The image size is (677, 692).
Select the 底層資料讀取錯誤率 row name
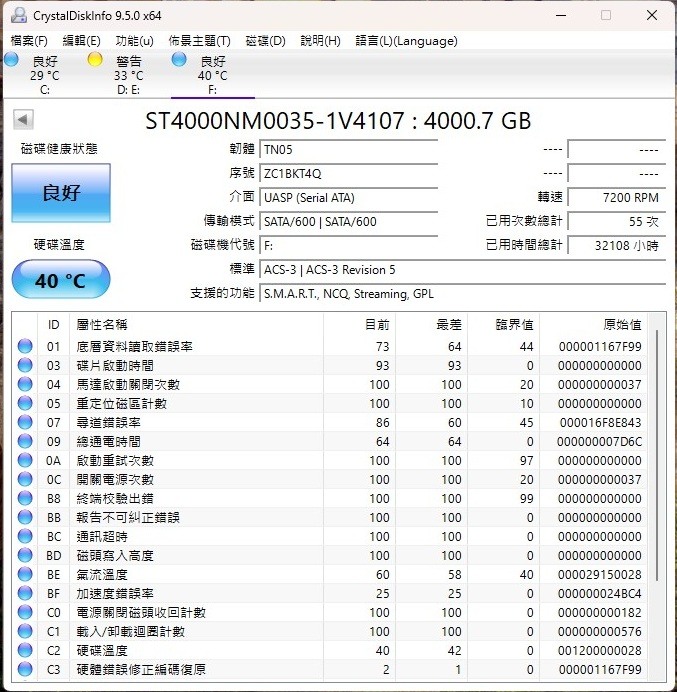(135, 346)
